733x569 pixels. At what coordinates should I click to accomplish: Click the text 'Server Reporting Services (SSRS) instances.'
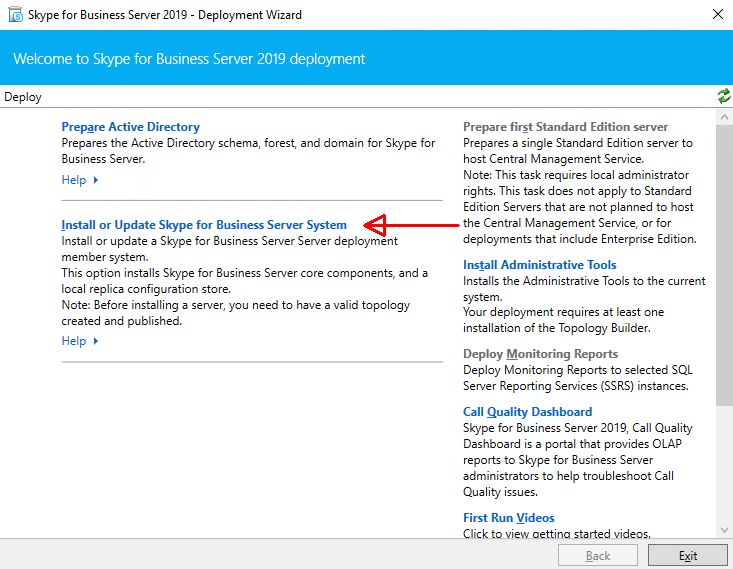point(576,386)
